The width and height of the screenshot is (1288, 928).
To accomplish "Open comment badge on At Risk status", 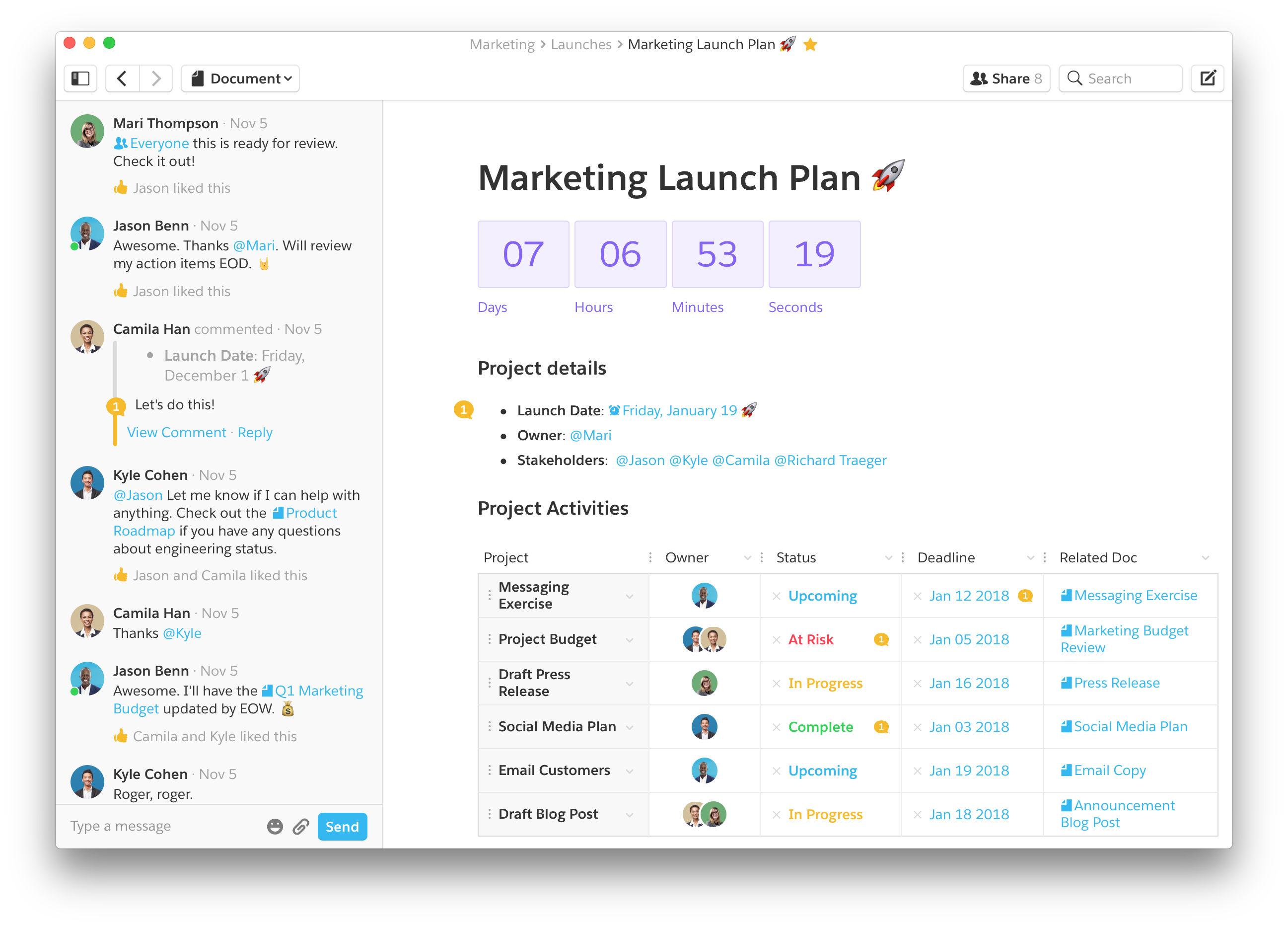I will point(881,639).
